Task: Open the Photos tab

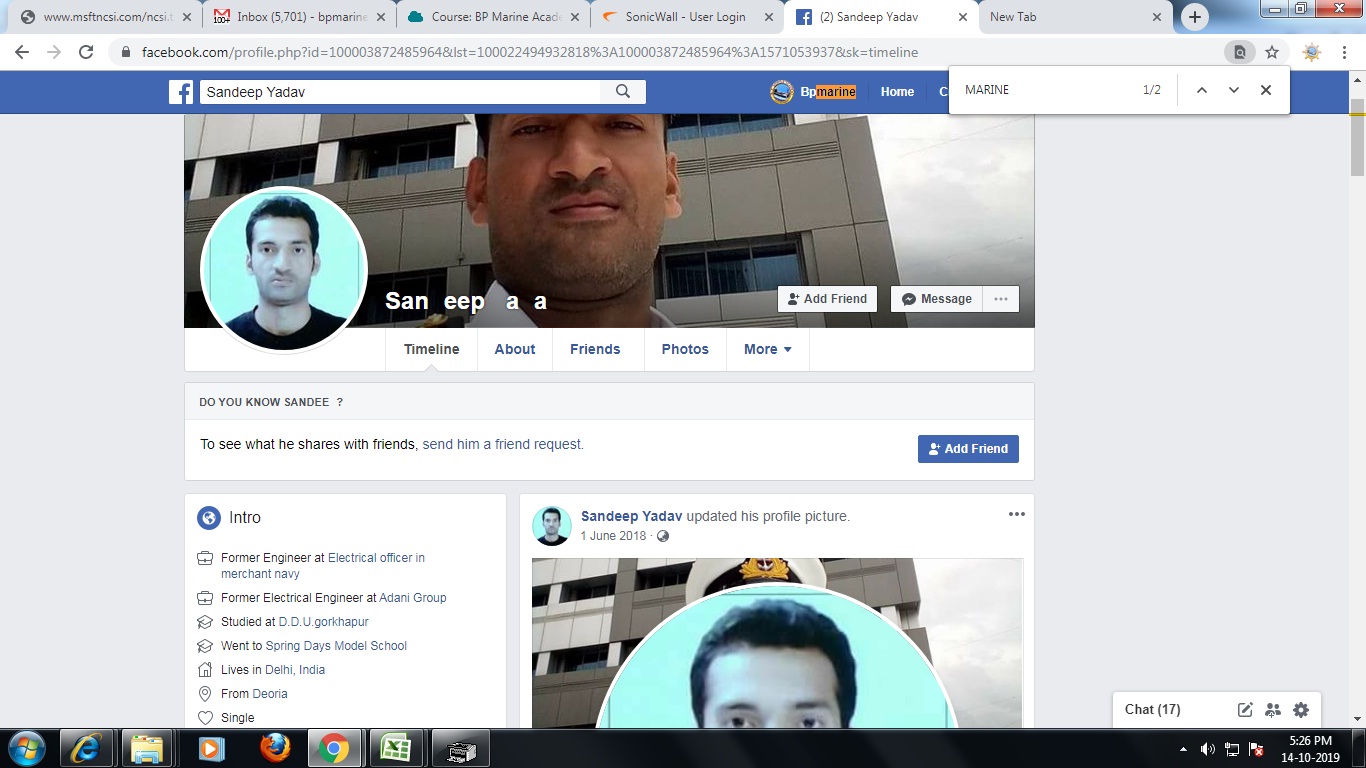Action: pyautogui.click(x=685, y=349)
